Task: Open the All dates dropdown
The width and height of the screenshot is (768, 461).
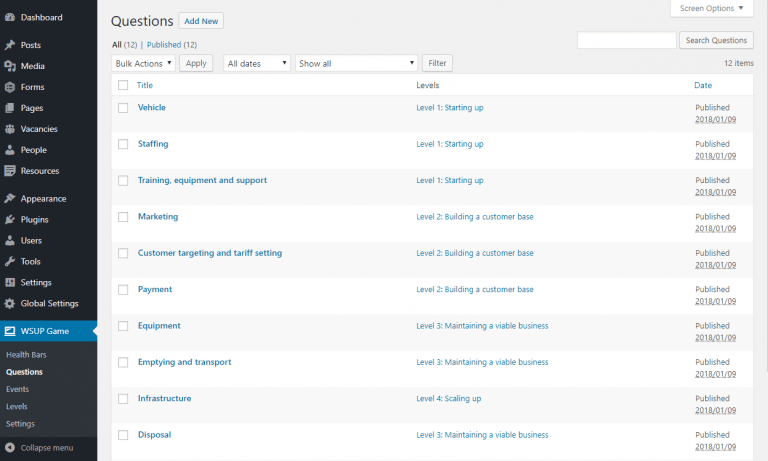Action: click(x=257, y=63)
